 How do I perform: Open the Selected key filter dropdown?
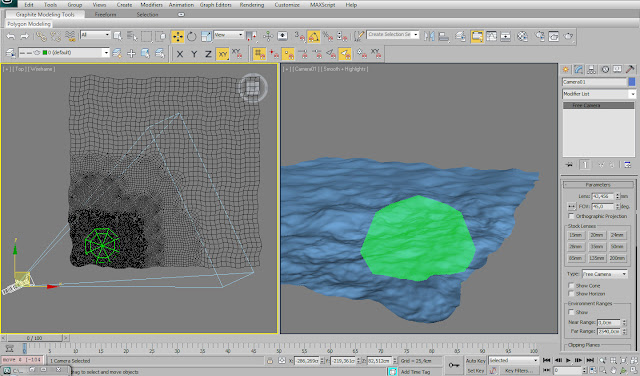tap(514, 360)
